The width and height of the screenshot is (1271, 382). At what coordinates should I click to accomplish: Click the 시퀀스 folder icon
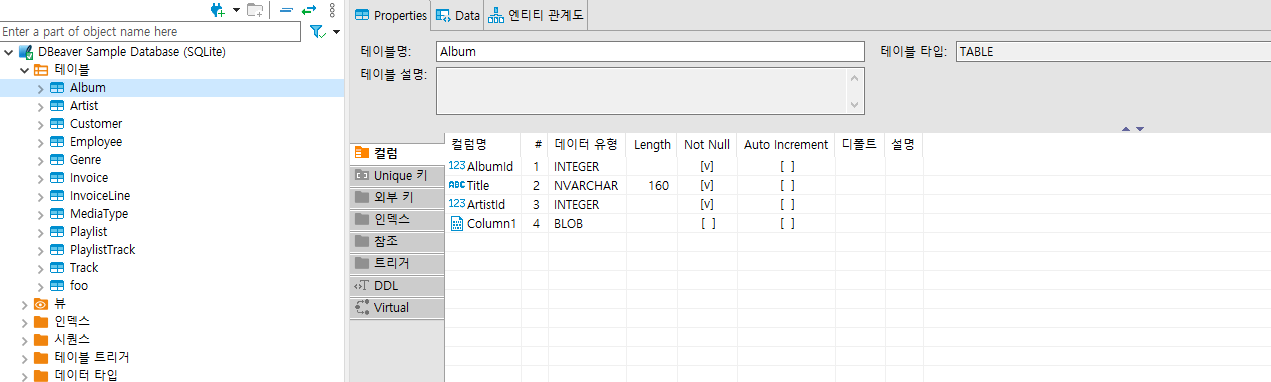[x=41, y=340]
